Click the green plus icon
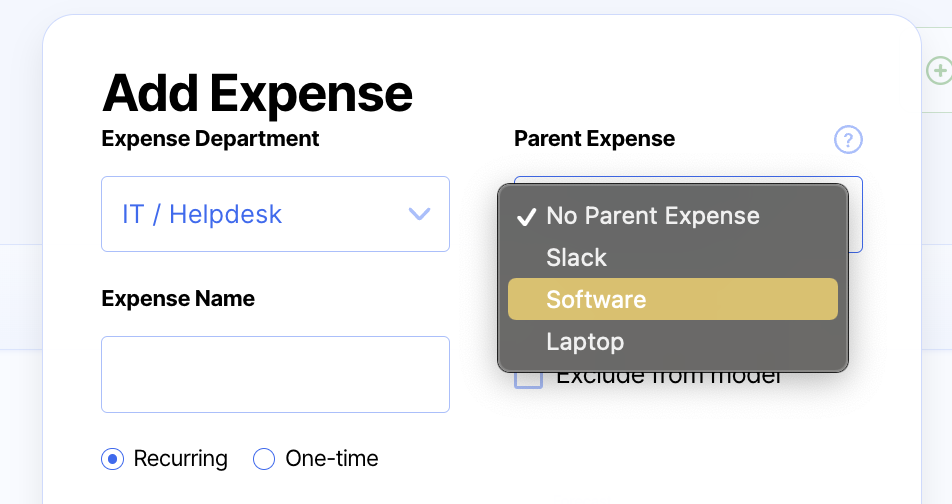Image resolution: width=952 pixels, height=504 pixels. [x=939, y=70]
